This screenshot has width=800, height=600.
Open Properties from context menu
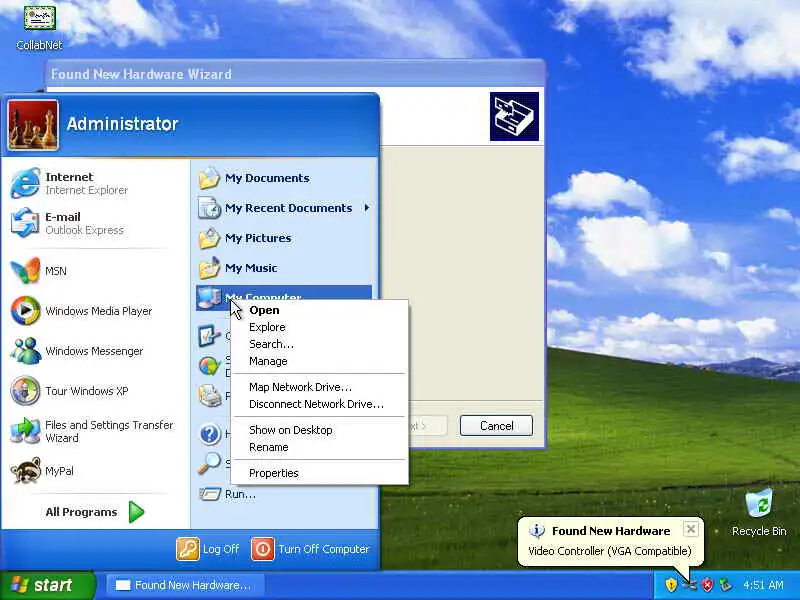(x=319, y=473)
